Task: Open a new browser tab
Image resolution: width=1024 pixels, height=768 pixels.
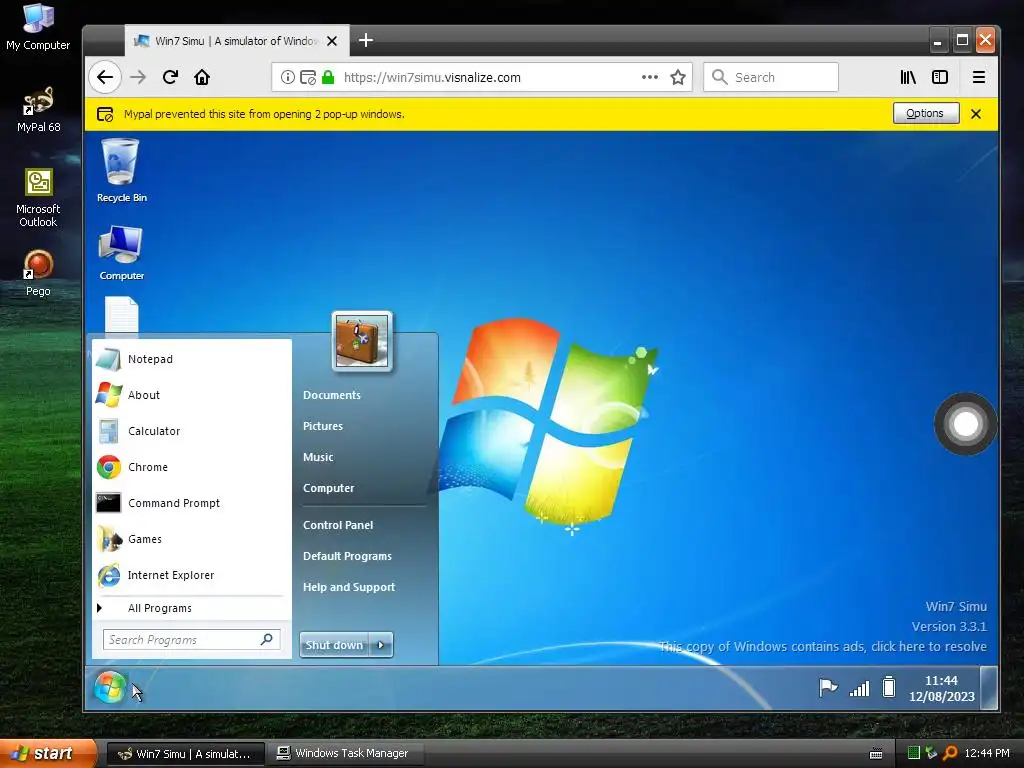Action: click(366, 40)
